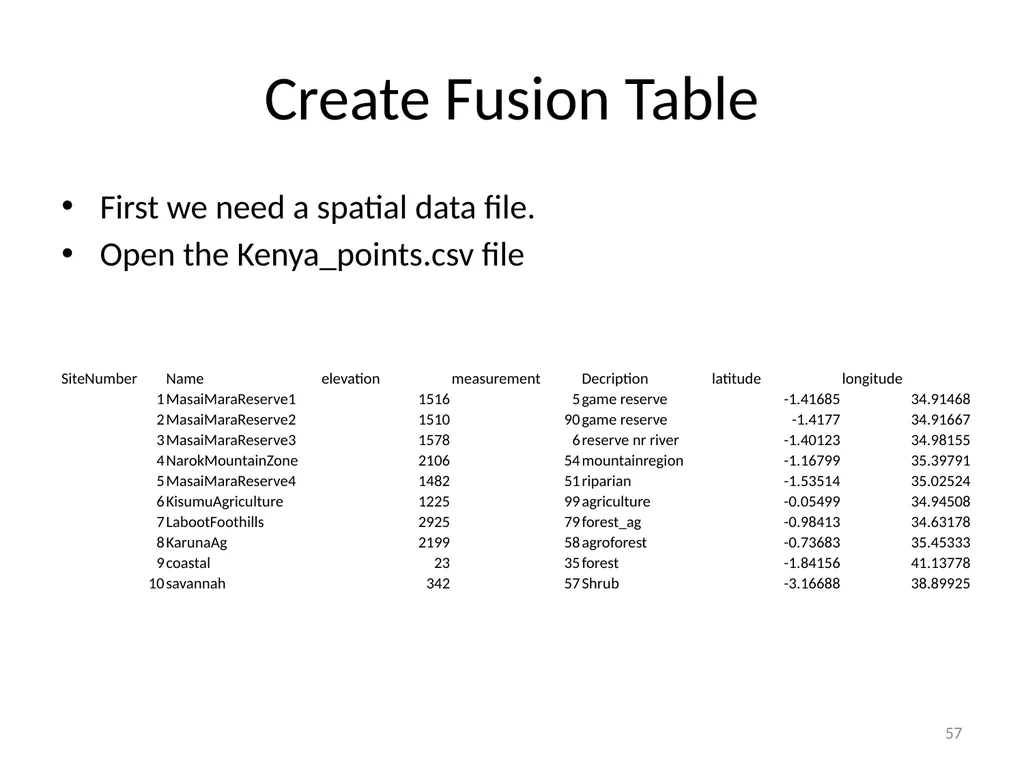Screen dimensions: 1024x768
Task: Click longitude value 34.91667
Action: 940,420
